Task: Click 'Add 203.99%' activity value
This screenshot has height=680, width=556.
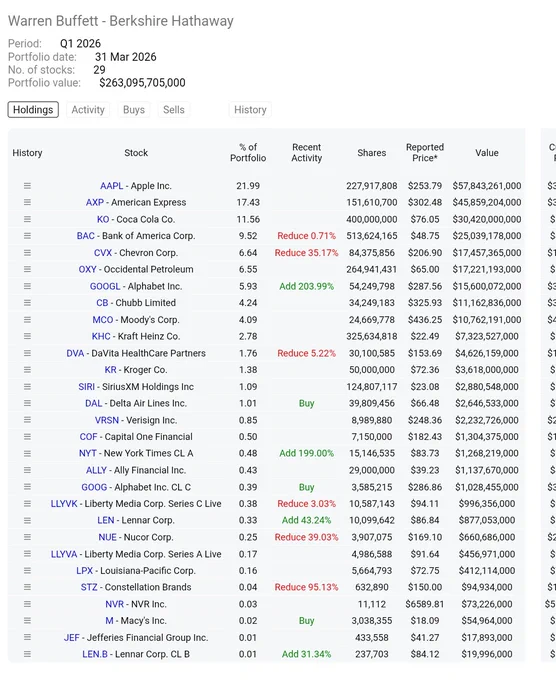Action: (307, 286)
